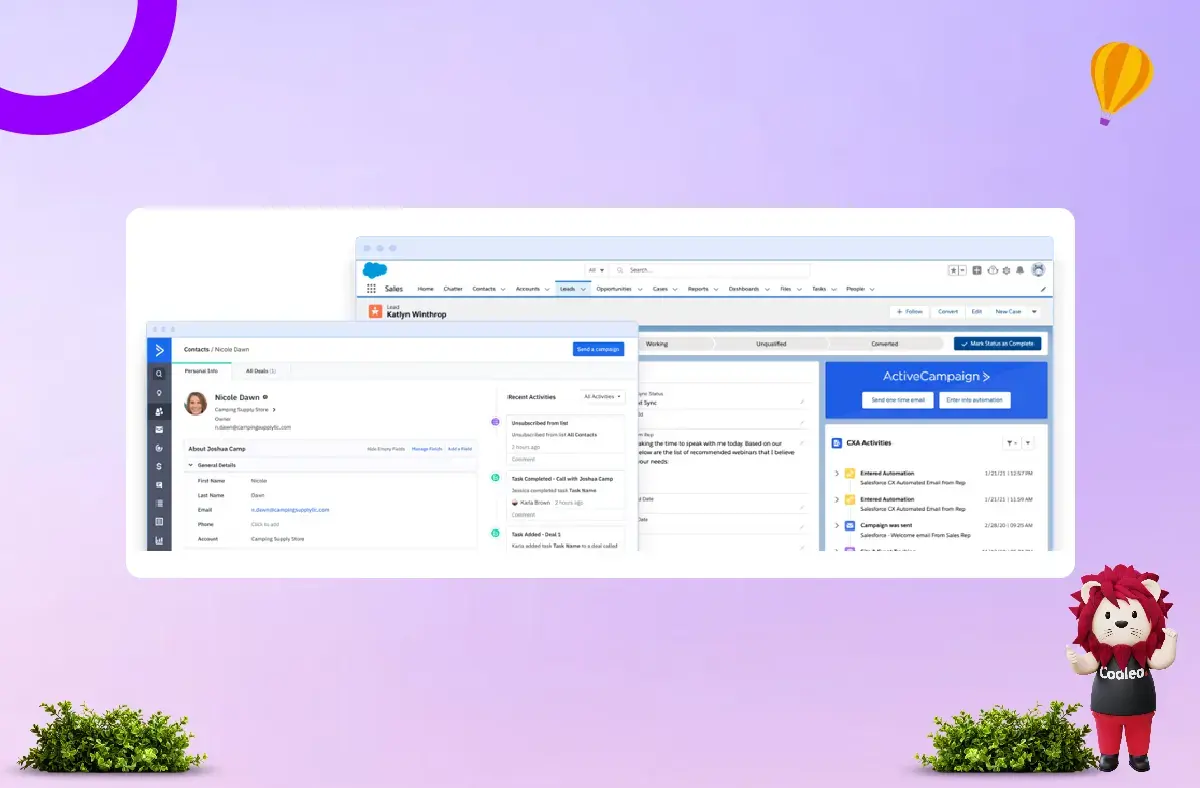Open search in the ActiveCampaign sidebar
1200x788 pixels.
point(159,374)
